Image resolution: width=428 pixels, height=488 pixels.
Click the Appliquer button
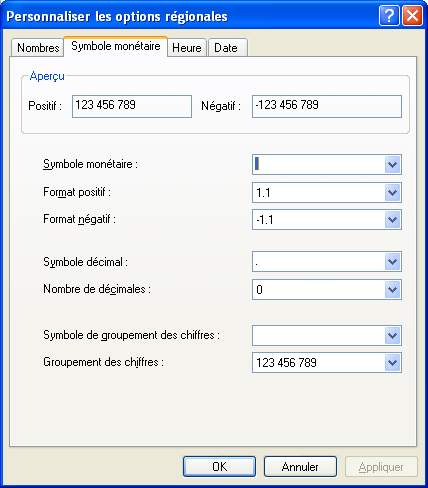point(381,467)
